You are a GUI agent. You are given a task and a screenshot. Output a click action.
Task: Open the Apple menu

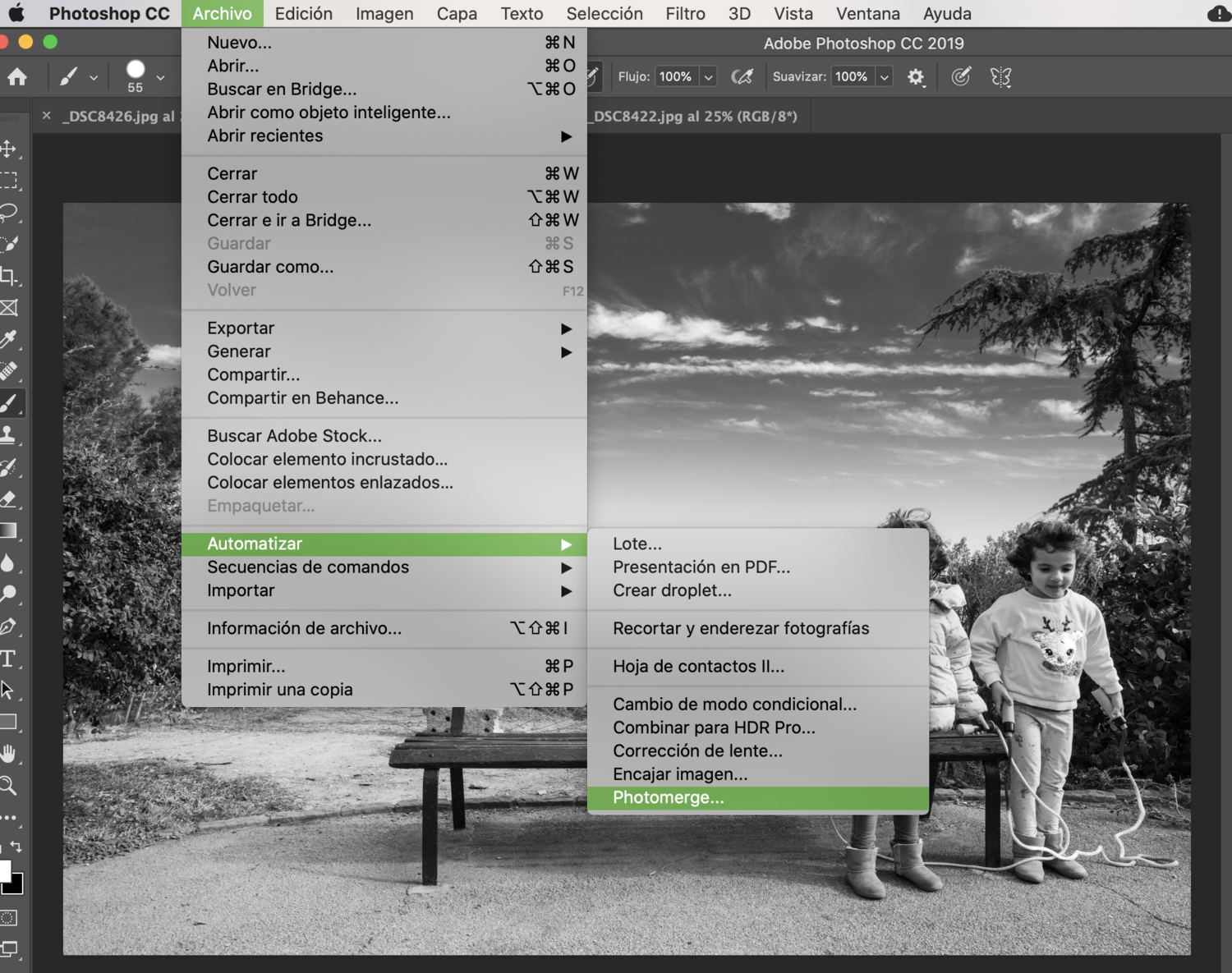(x=16, y=13)
